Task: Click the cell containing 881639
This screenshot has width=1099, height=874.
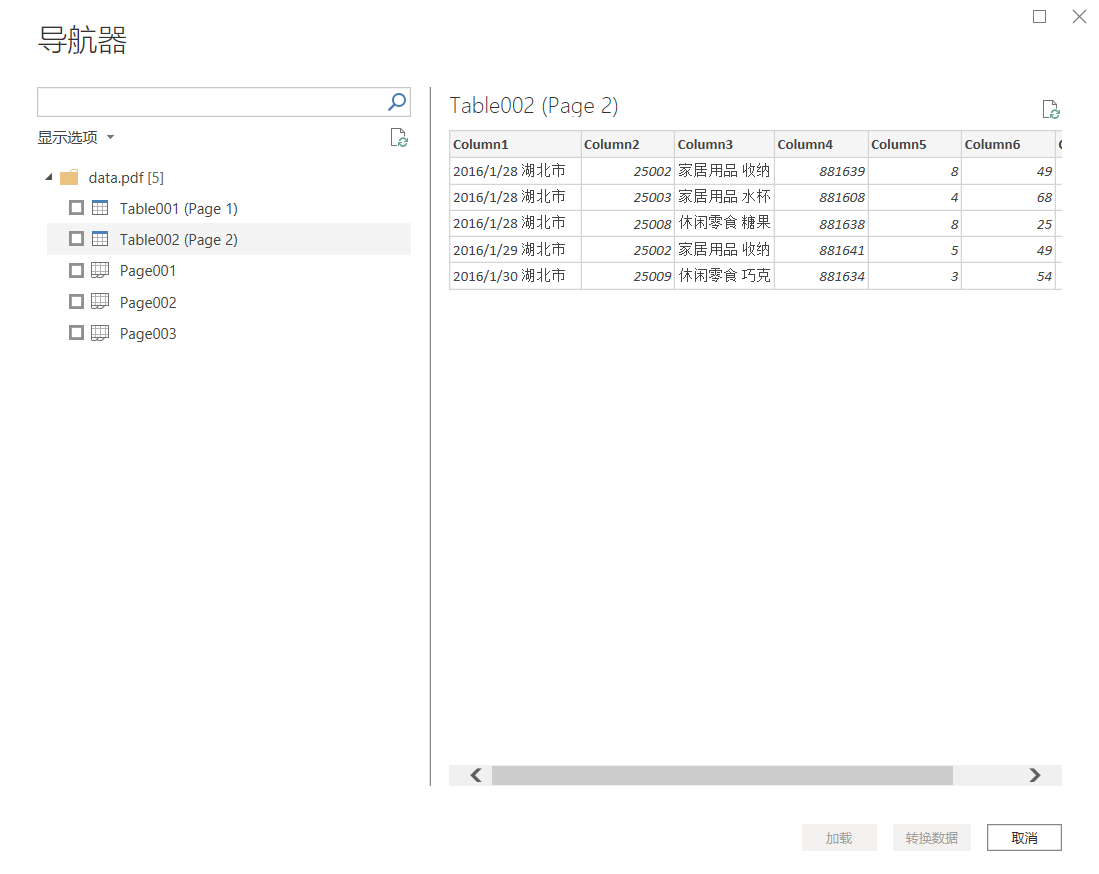Action: tap(821, 171)
